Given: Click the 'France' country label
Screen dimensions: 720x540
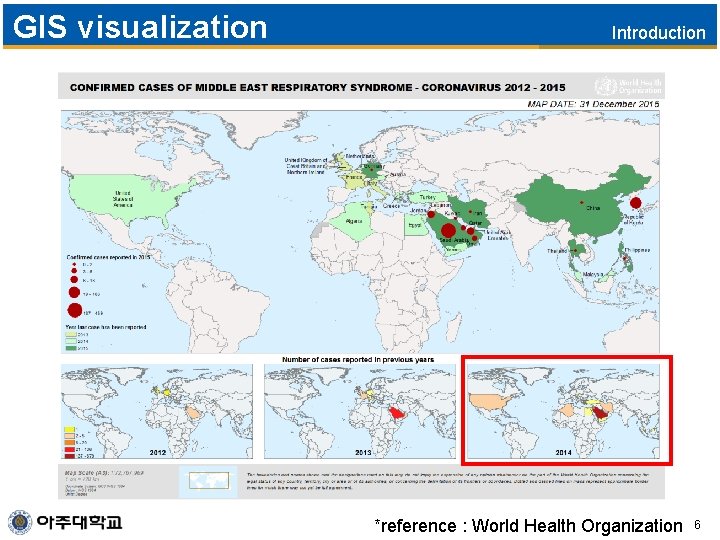Looking at the screenshot, I should click(x=354, y=177).
